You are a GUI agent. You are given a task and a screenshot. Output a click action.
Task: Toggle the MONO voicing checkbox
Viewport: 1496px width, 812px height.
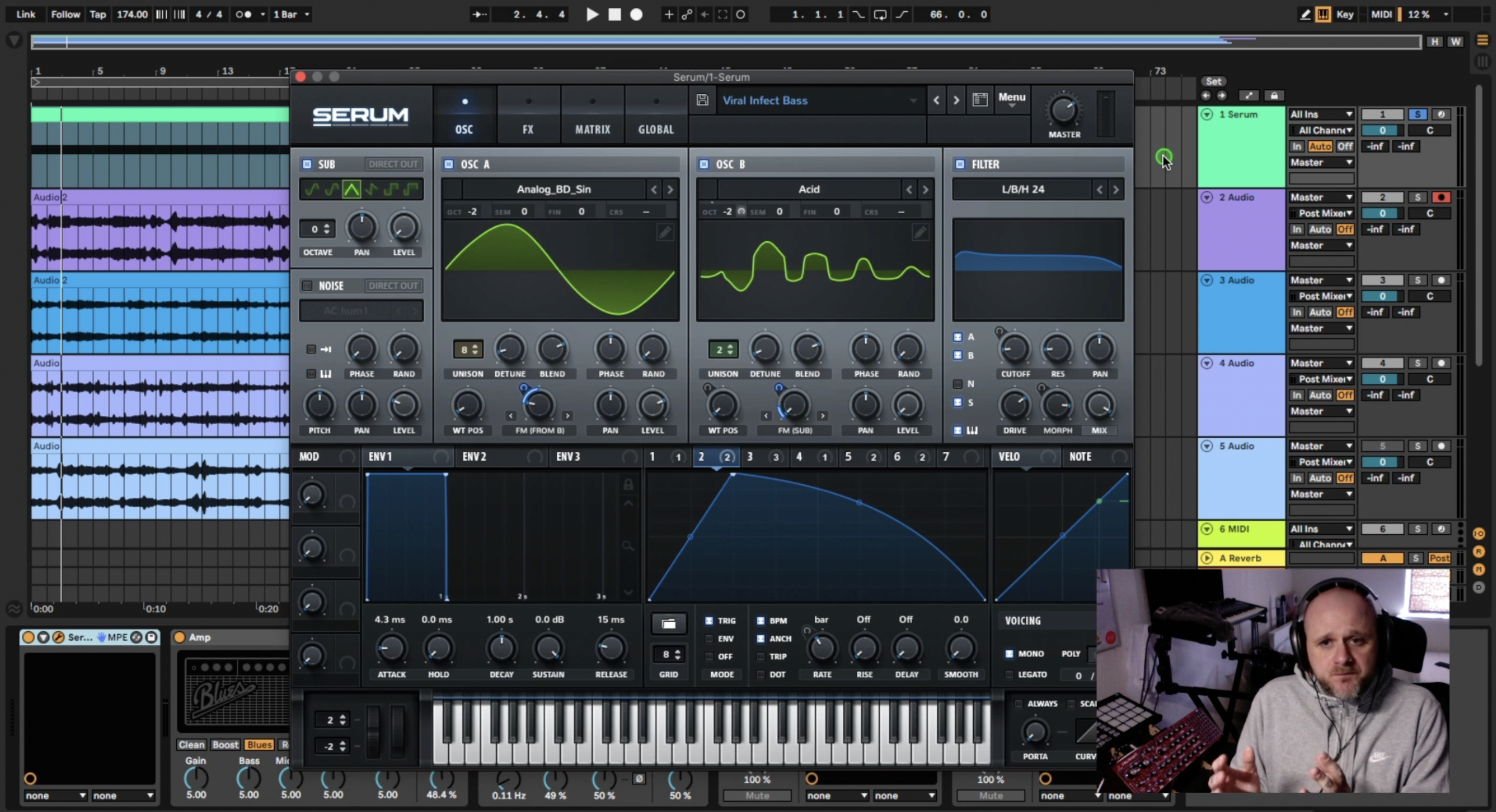click(1009, 654)
